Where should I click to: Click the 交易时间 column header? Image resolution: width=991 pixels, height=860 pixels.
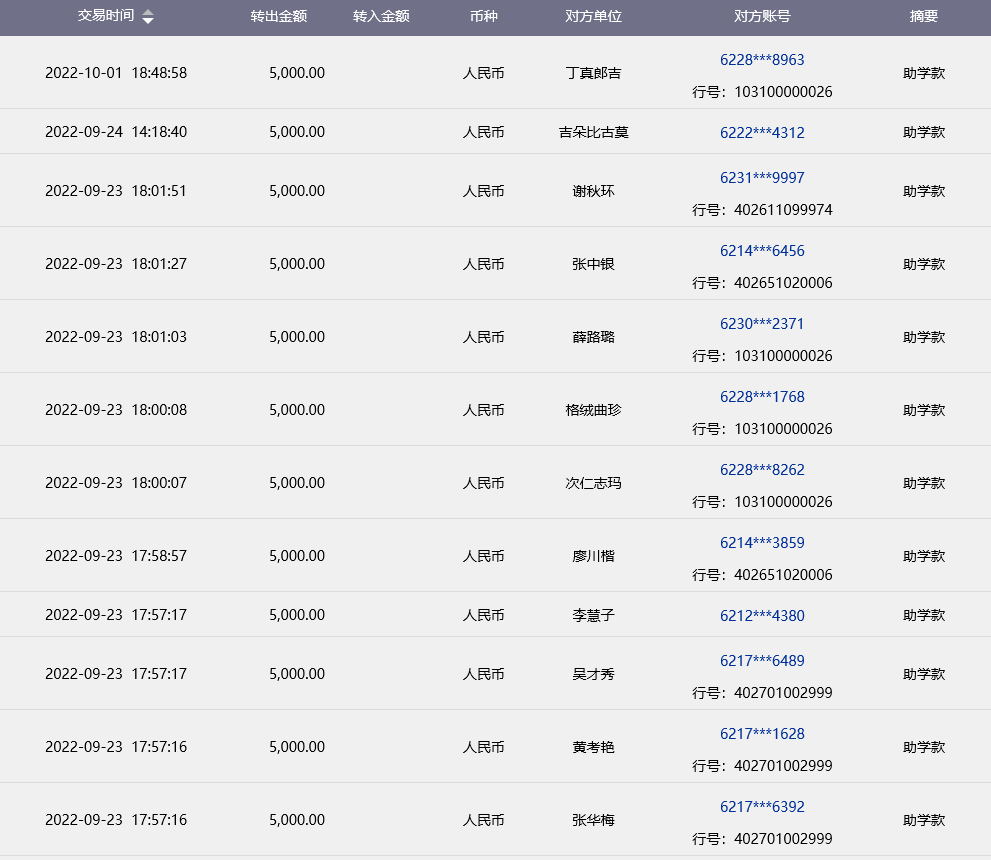[106, 17]
